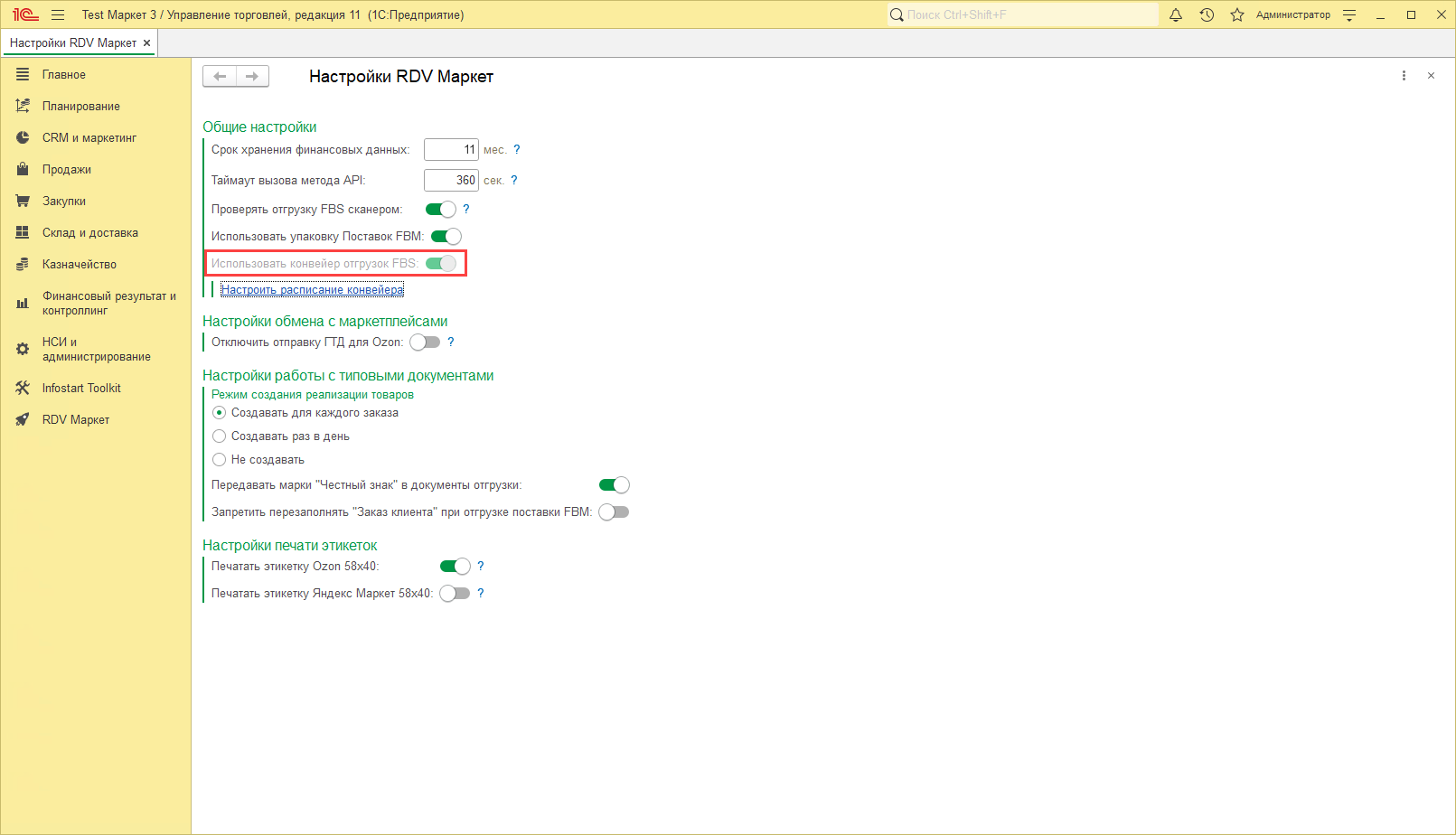Show help for Ozon label printing
This screenshot has width=1456, height=835.
(481, 567)
